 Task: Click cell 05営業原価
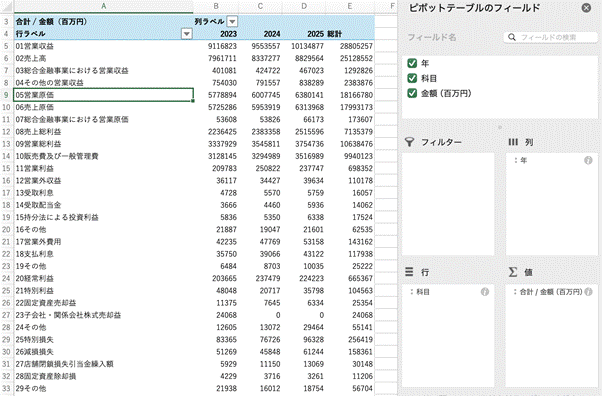[x=104, y=95]
